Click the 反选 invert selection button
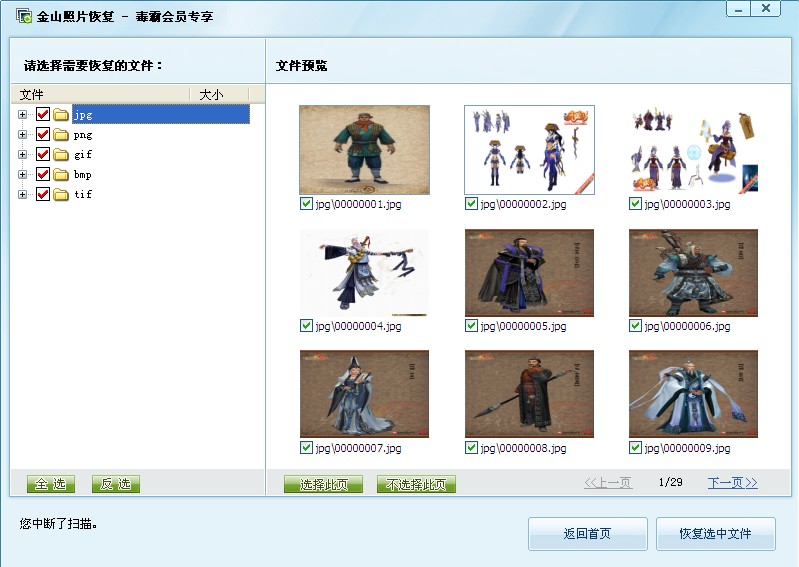Viewport: 799px width, 567px height. pos(116,484)
